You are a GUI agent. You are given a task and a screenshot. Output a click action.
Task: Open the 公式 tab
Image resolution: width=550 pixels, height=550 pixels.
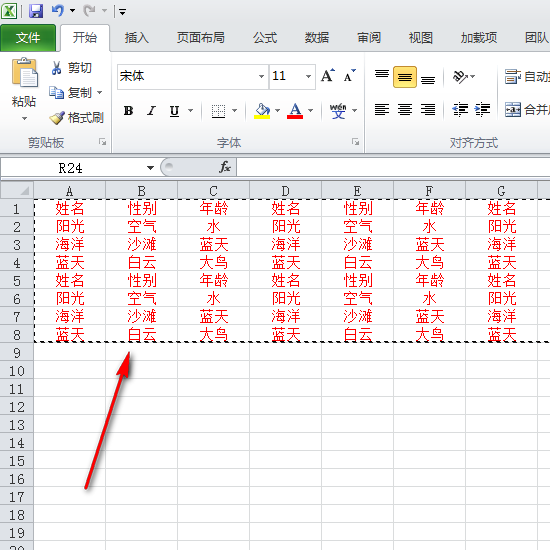[x=265, y=38]
